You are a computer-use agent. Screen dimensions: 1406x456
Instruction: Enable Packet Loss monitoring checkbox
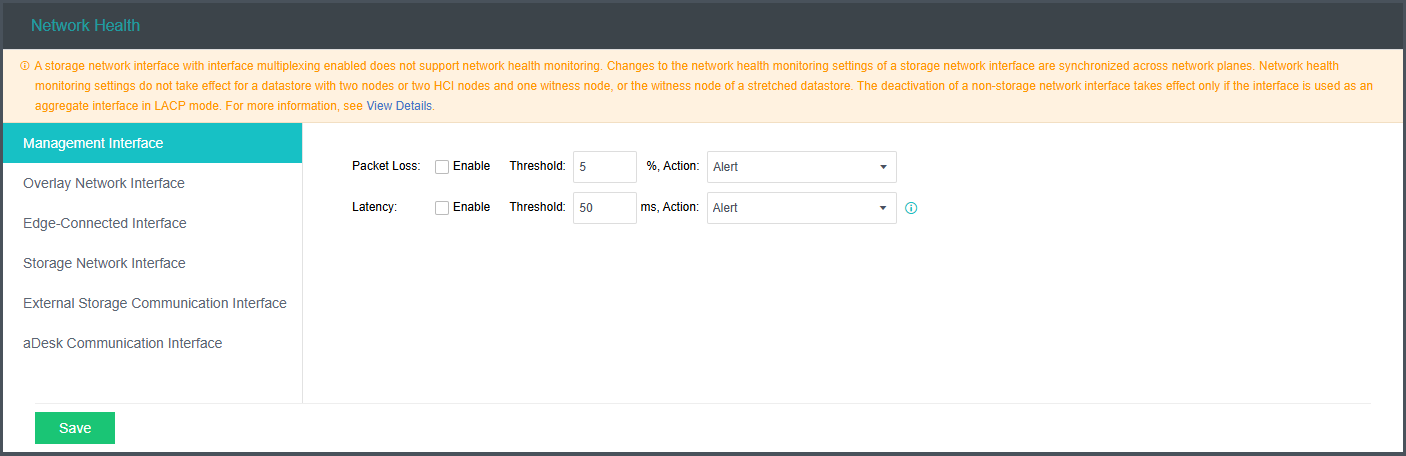coord(442,167)
